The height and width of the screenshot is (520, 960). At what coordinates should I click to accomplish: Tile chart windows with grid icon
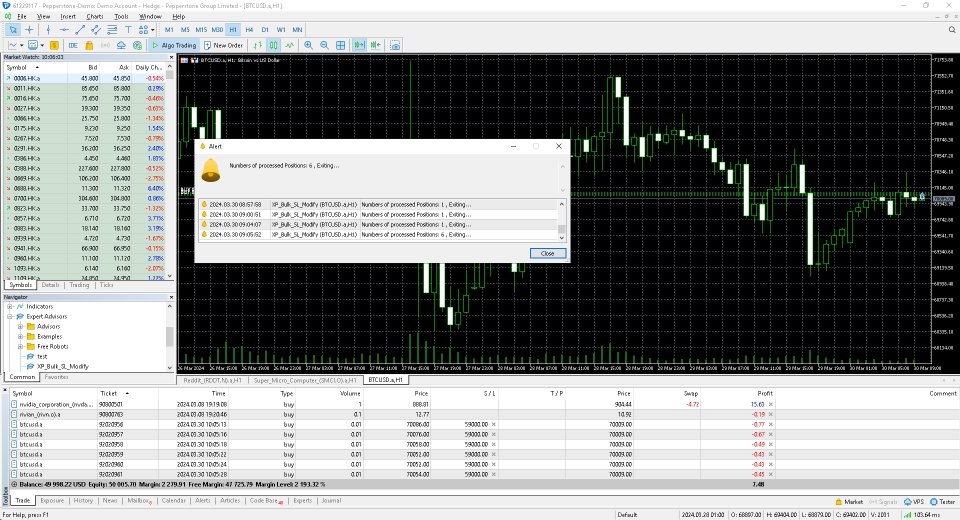click(340, 45)
